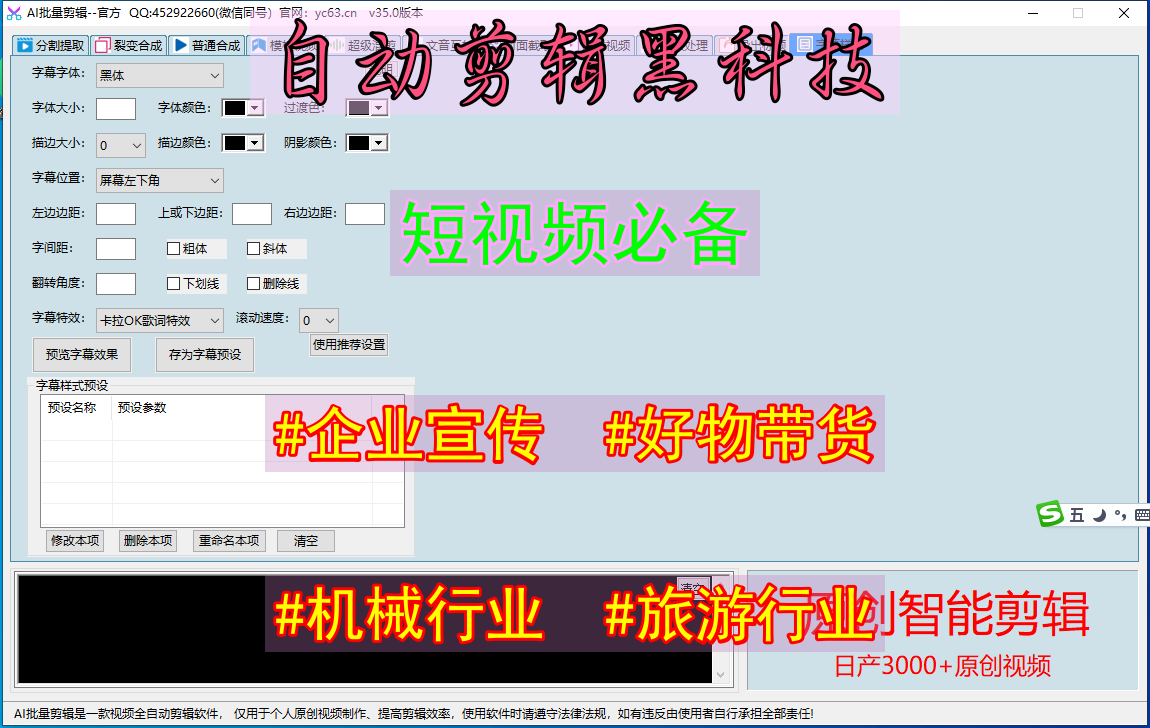Click the 字间距 input field
Viewport: 1150px width, 728px height.
coord(116,249)
